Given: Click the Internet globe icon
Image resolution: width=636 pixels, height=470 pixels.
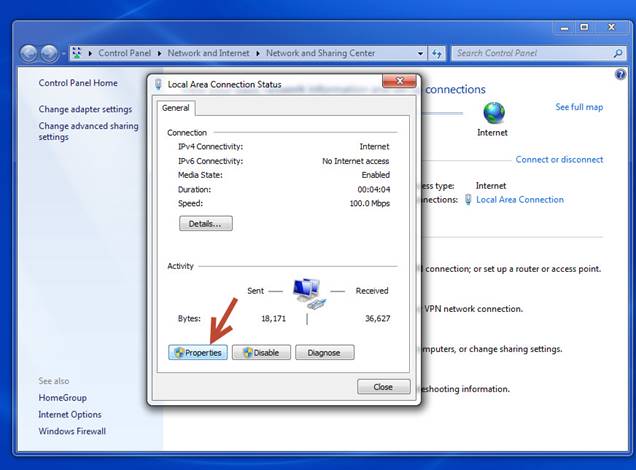Looking at the screenshot, I should click(x=492, y=112).
